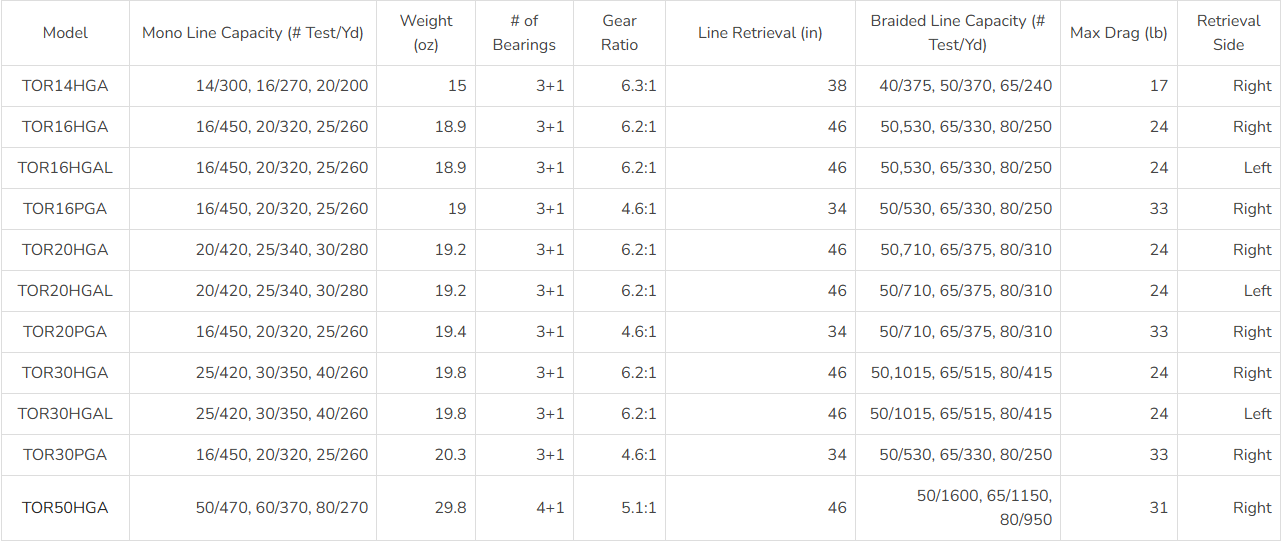Click the Mono Line Capacity column header
The width and height of the screenshot is (1281, 542).
[252, 33]
